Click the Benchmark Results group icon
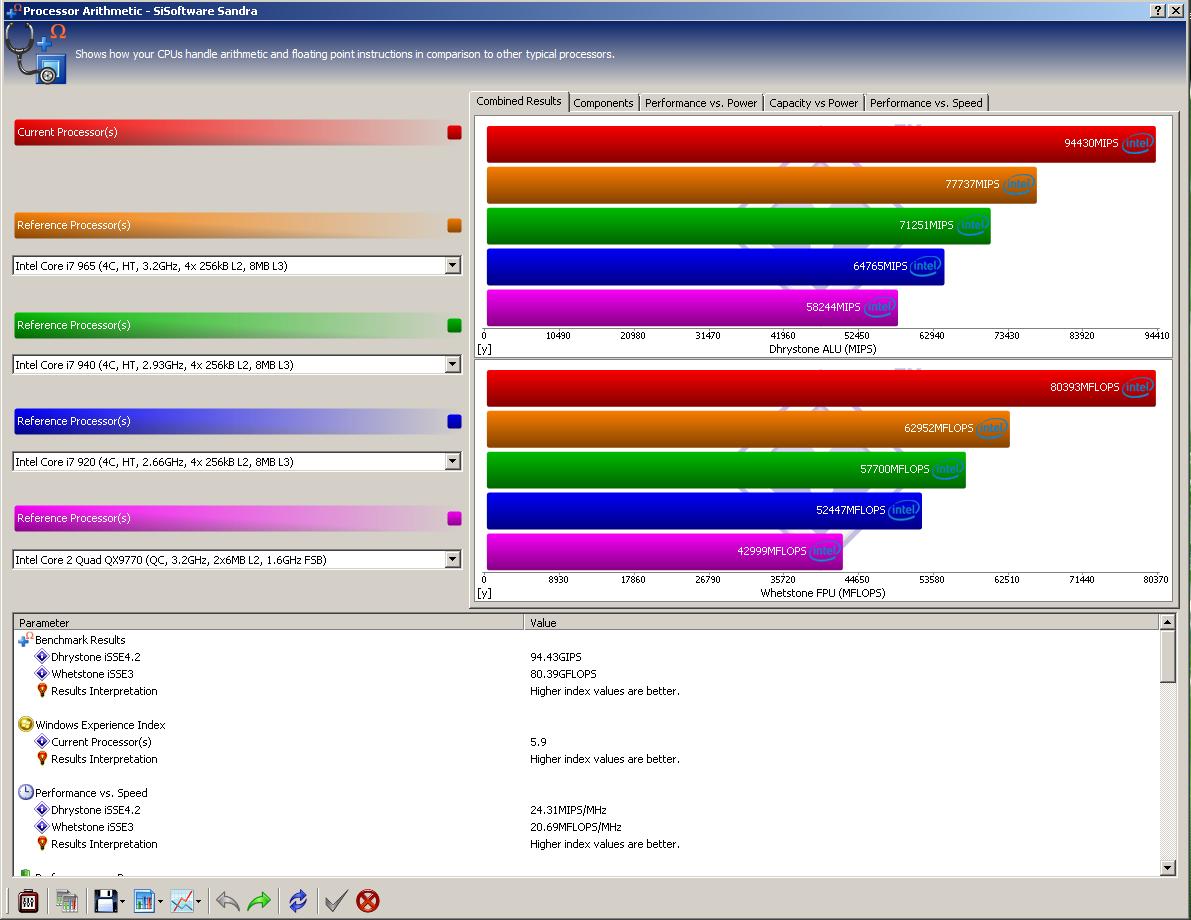 click(25, 640)
